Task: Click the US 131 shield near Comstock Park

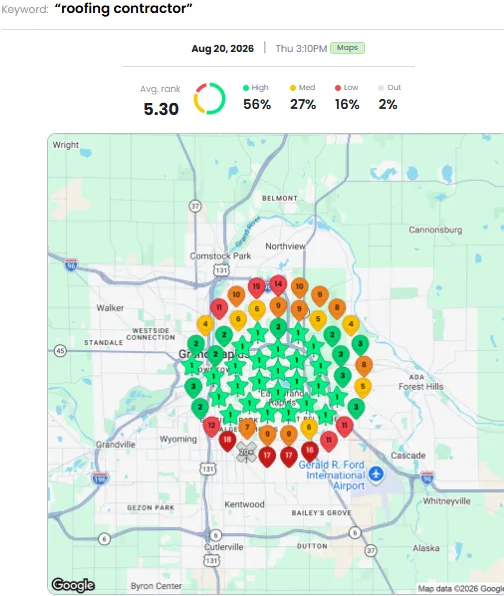Action: tap(221, 270)
